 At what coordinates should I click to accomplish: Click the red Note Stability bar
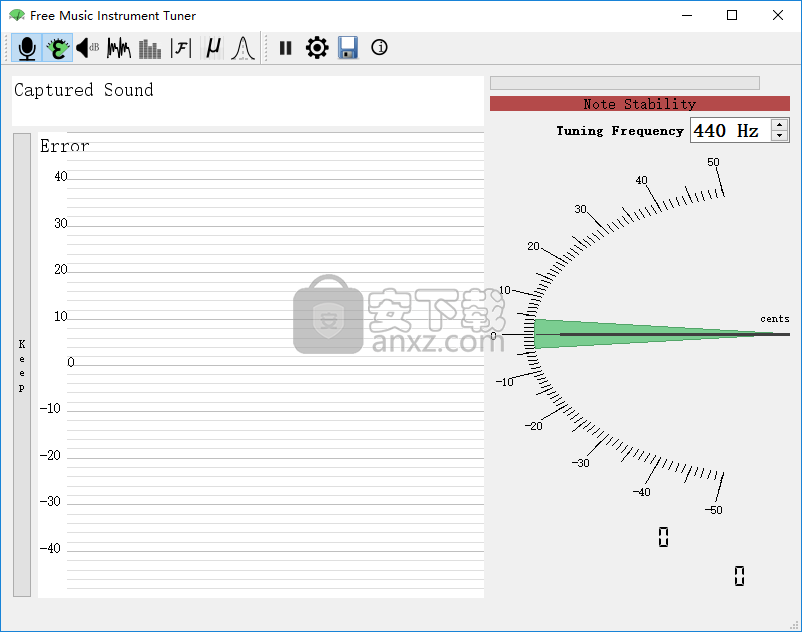coord(639,104)
